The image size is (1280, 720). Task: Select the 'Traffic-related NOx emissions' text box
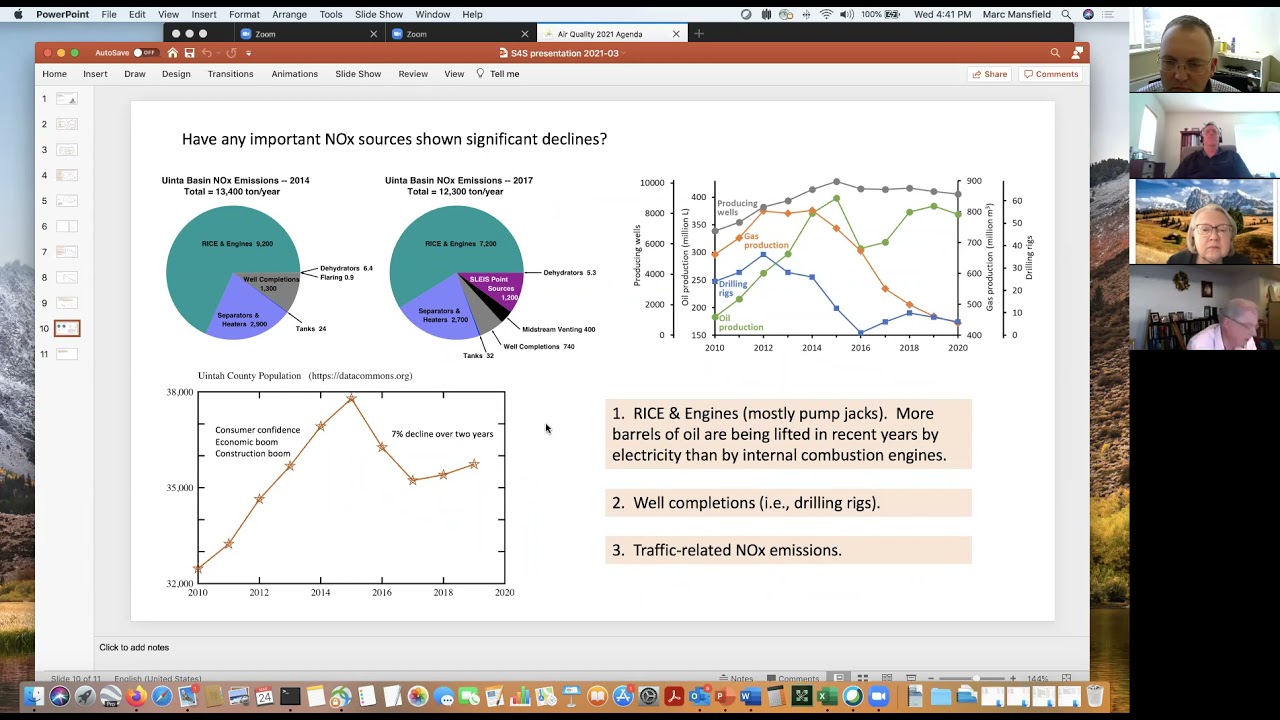(788, 550)
